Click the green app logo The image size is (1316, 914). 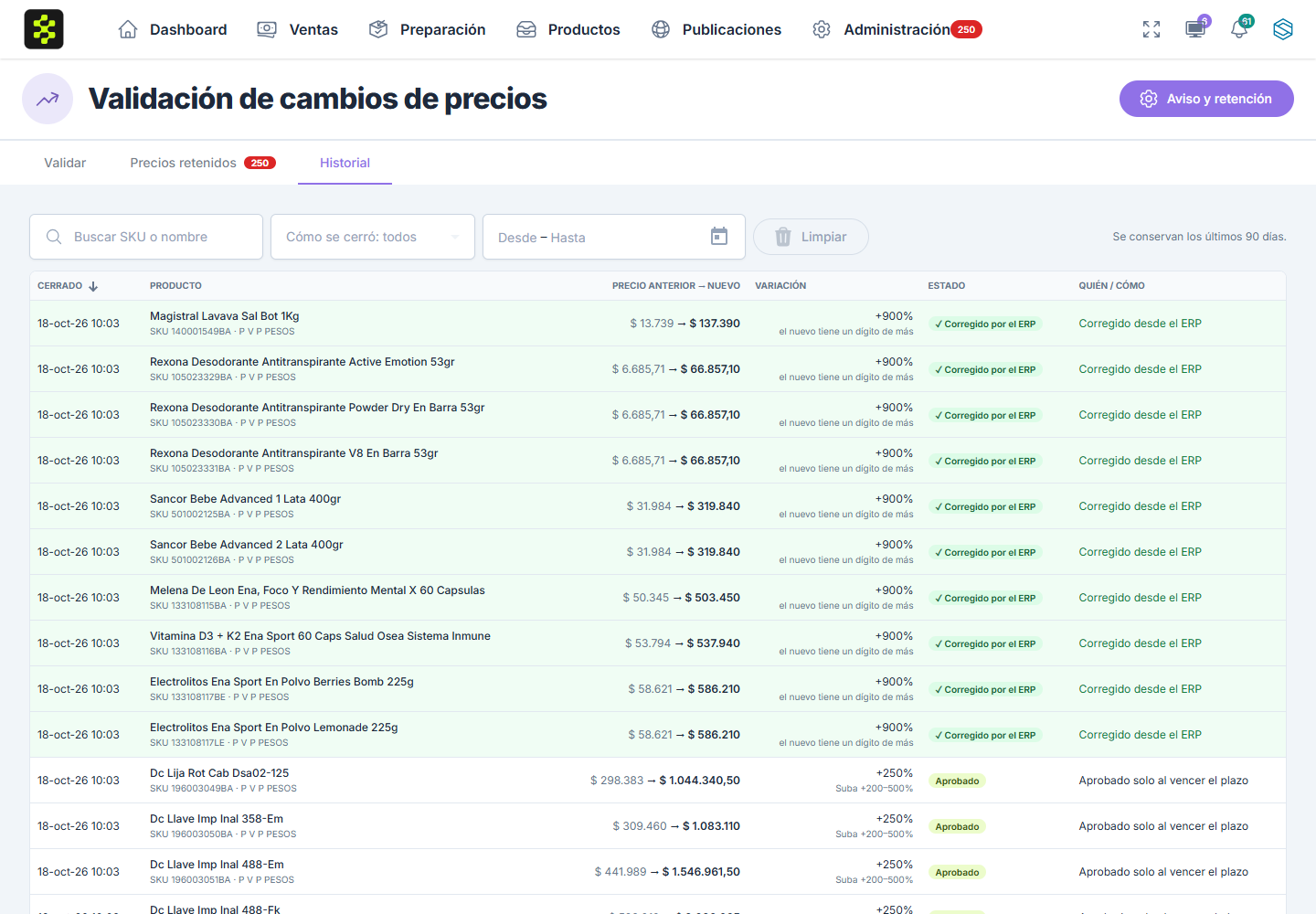(44, 29)
